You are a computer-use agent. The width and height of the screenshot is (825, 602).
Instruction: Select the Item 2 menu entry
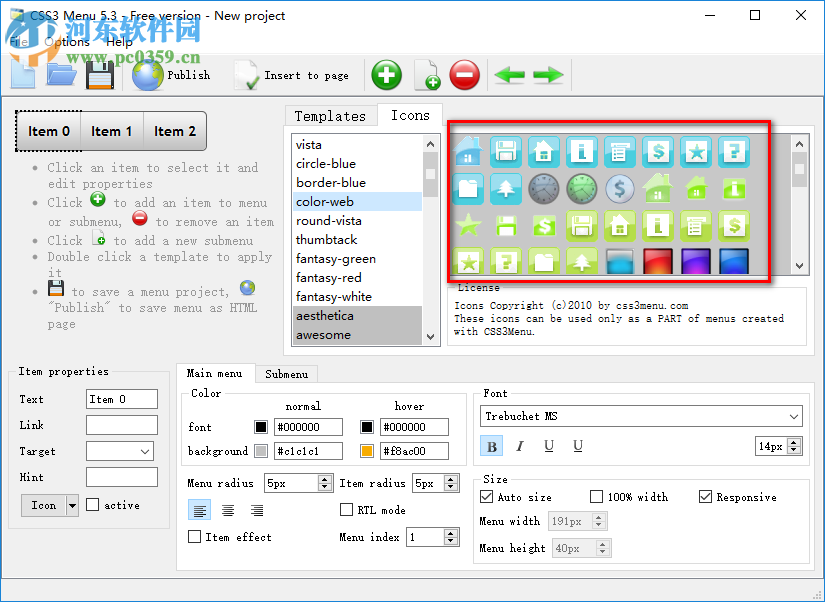coord(175,131)
